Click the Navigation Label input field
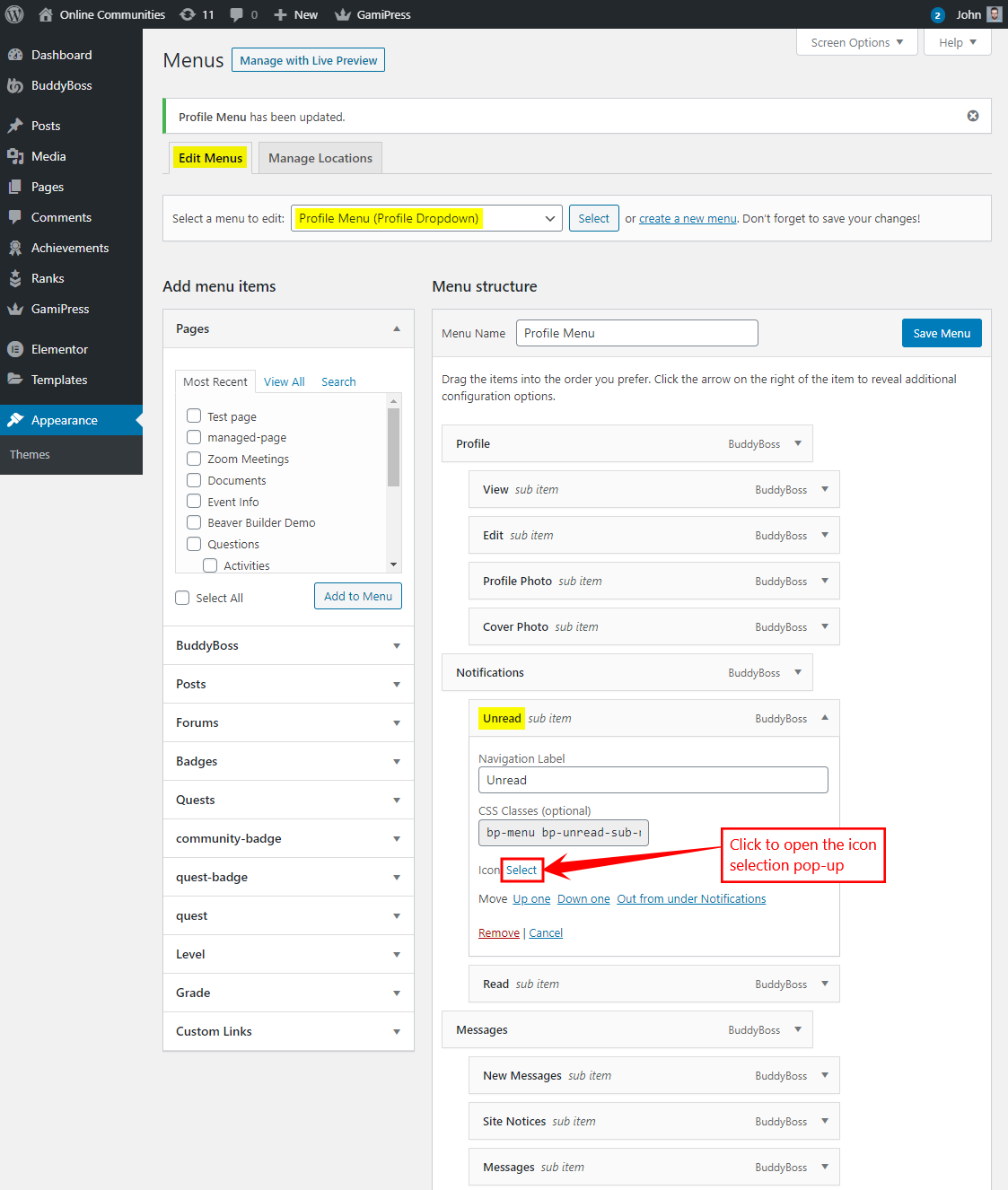Screen dimensions: 1008x1190 [653, 780]
